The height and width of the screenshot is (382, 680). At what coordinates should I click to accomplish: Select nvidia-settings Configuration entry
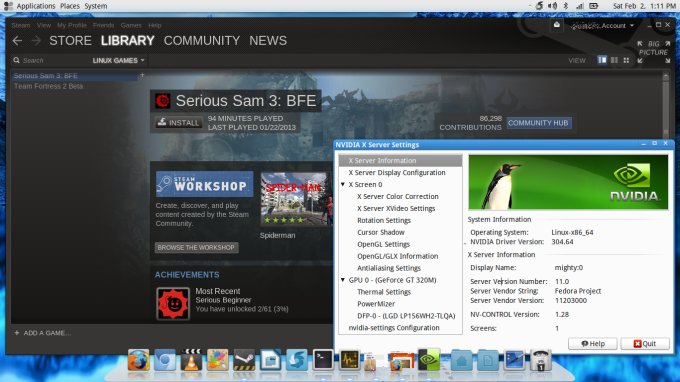click(394, 328)
